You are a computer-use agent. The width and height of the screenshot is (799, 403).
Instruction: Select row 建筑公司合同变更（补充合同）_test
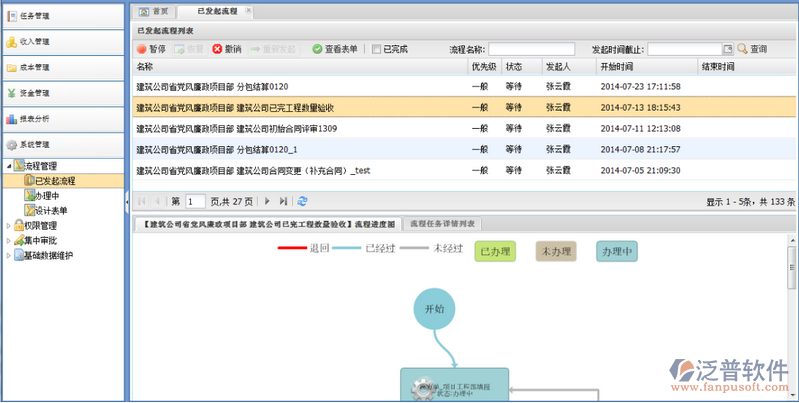tap(464, 170)
